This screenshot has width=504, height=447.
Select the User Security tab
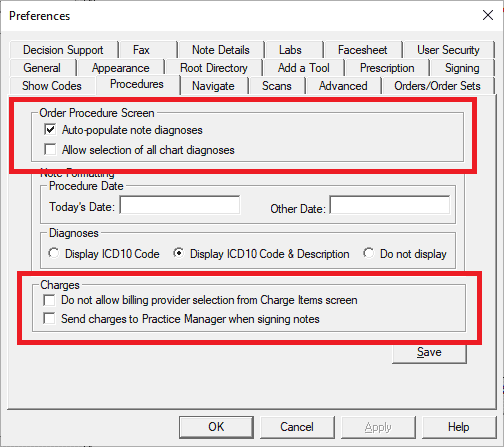pyautogui.click(x=448, y=50)
